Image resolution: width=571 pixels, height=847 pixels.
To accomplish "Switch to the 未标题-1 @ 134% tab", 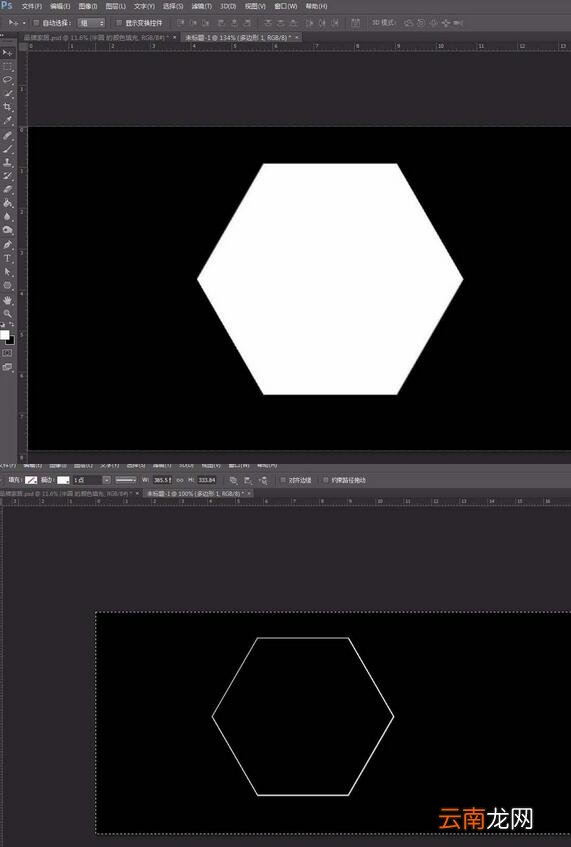I will coord(237,37).
